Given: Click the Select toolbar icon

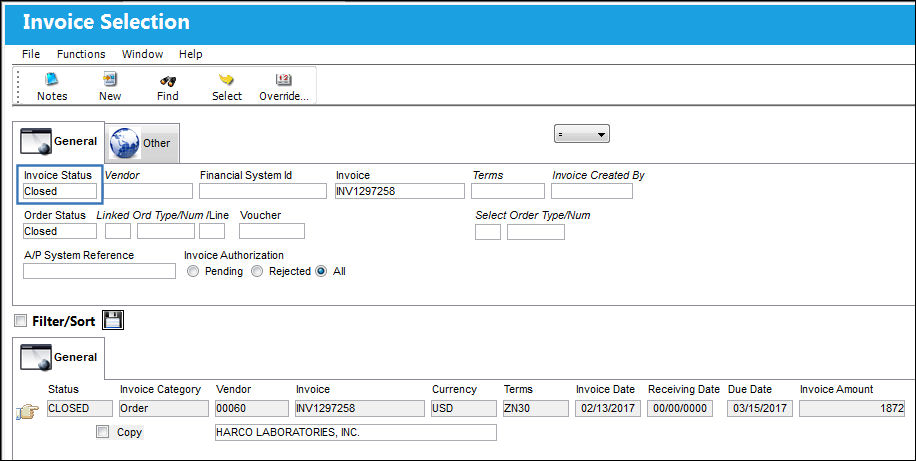Looking at the screenshot, I should (x=226, y=79).
